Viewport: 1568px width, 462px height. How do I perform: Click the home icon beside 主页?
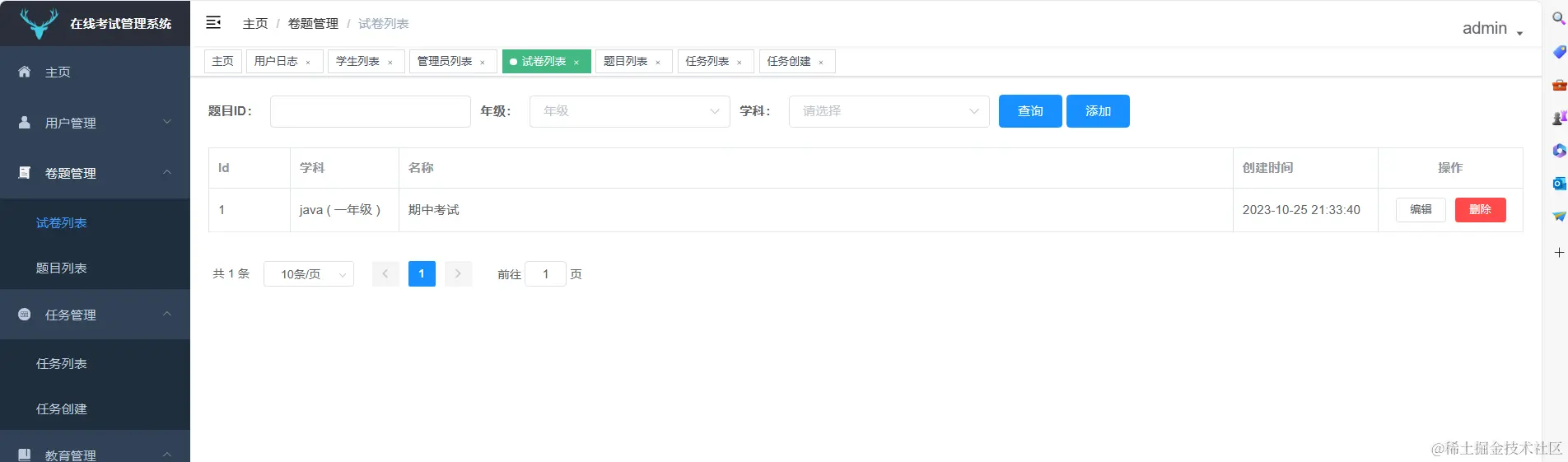tap(25, 72)
